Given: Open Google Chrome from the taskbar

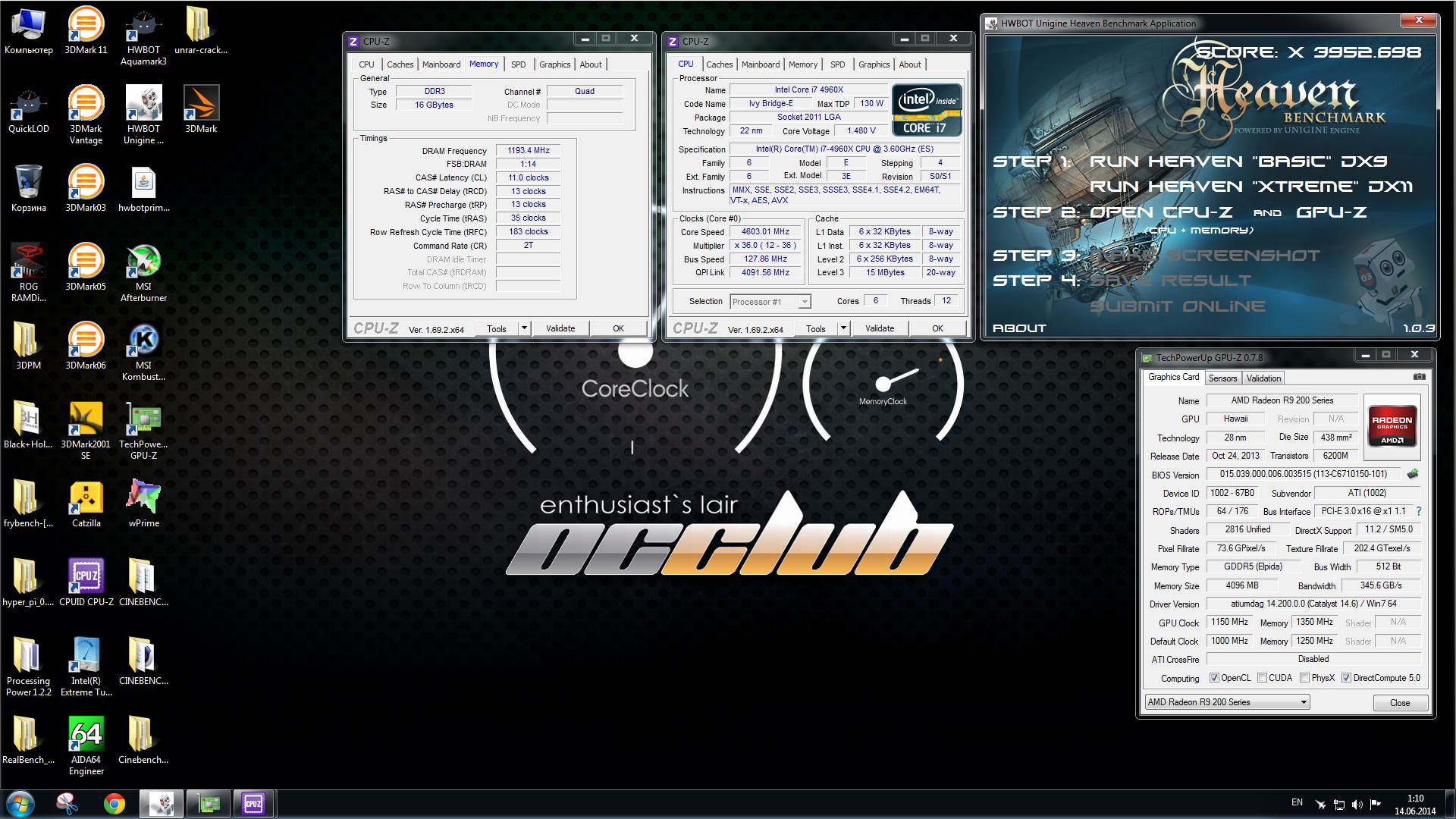Looking at the screenshot, I should point(115,804).
